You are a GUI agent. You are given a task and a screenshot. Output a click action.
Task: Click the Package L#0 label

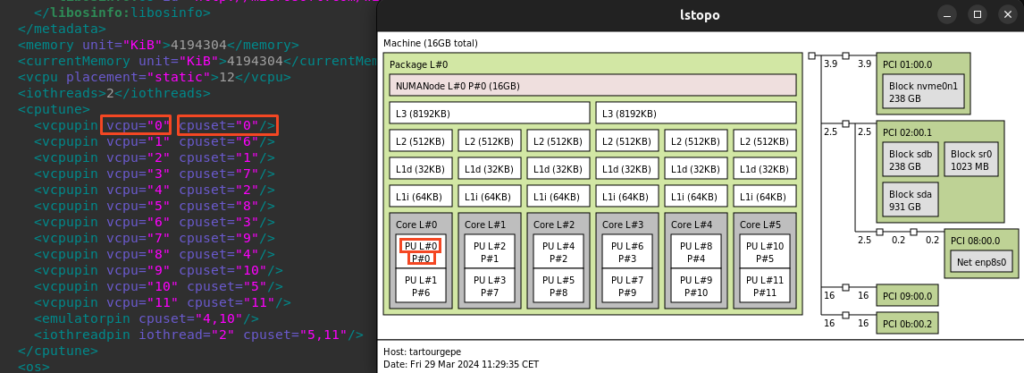tap(419, 65)
